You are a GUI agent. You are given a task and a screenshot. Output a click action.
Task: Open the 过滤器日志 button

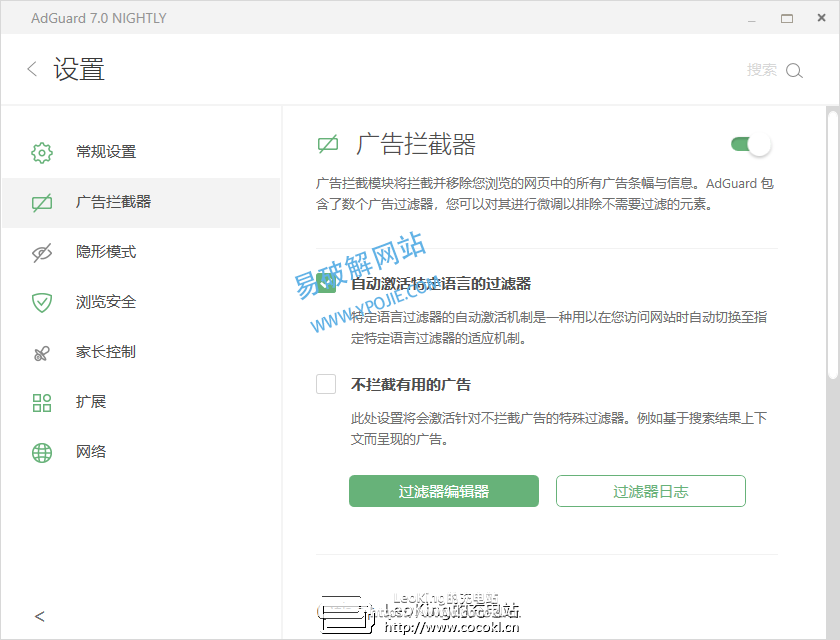click(650, 491)
